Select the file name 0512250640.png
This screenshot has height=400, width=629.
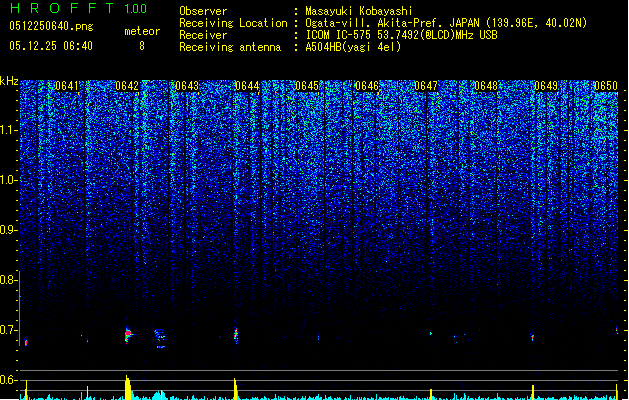tap(51, 26)
